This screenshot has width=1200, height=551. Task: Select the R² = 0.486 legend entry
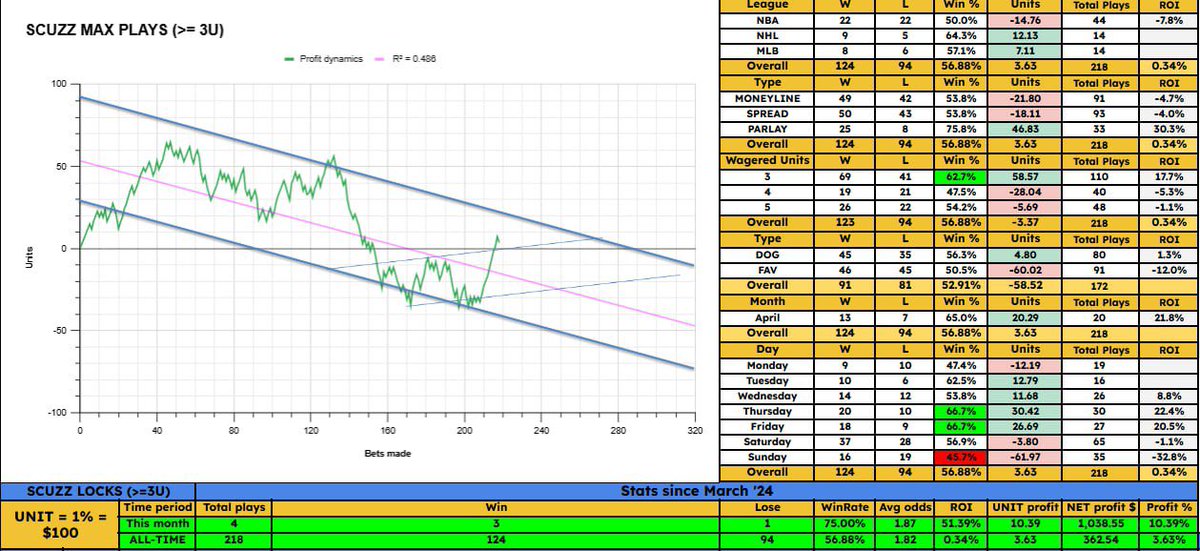(x=403, y=59)
